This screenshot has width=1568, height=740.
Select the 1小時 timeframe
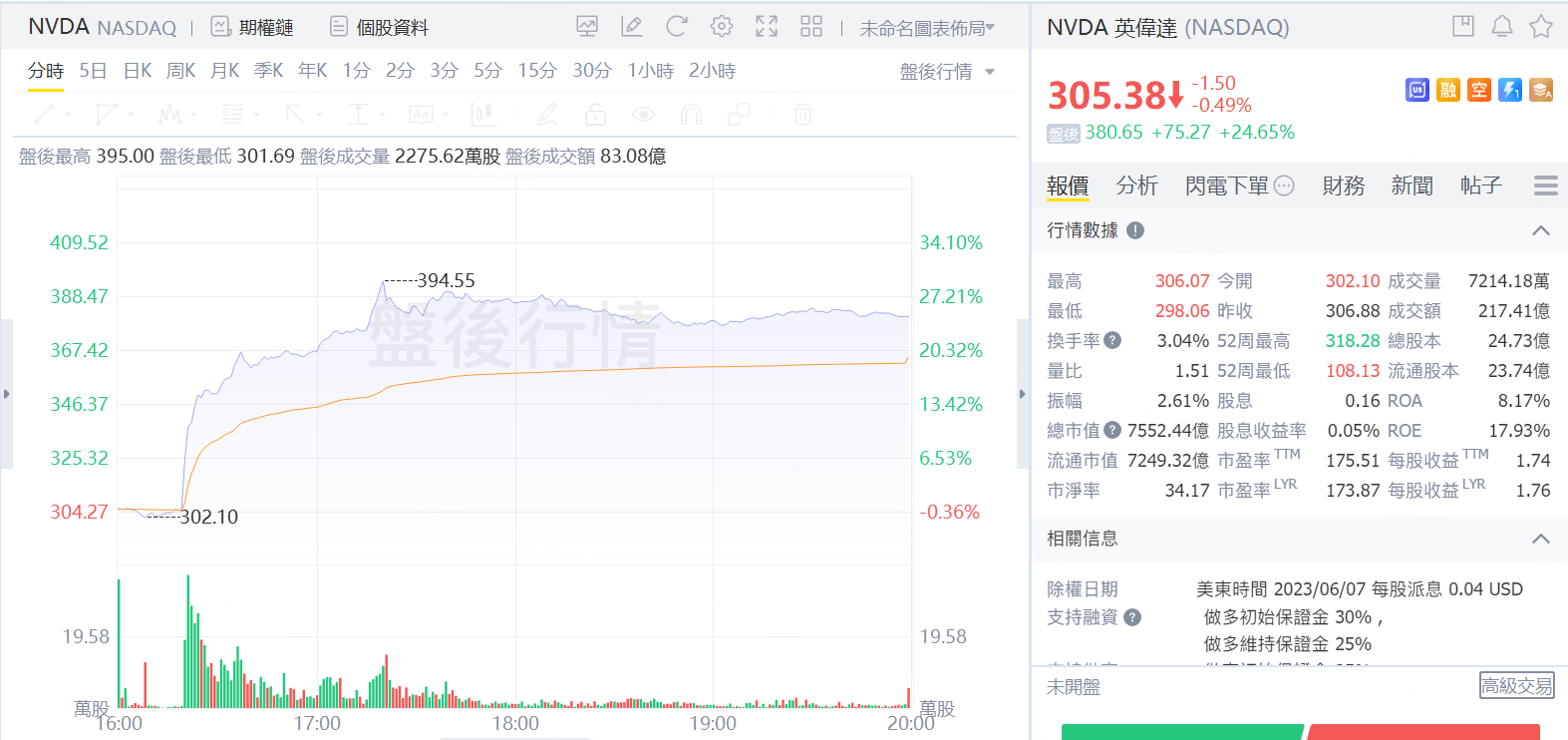click(x=651, y=71)
